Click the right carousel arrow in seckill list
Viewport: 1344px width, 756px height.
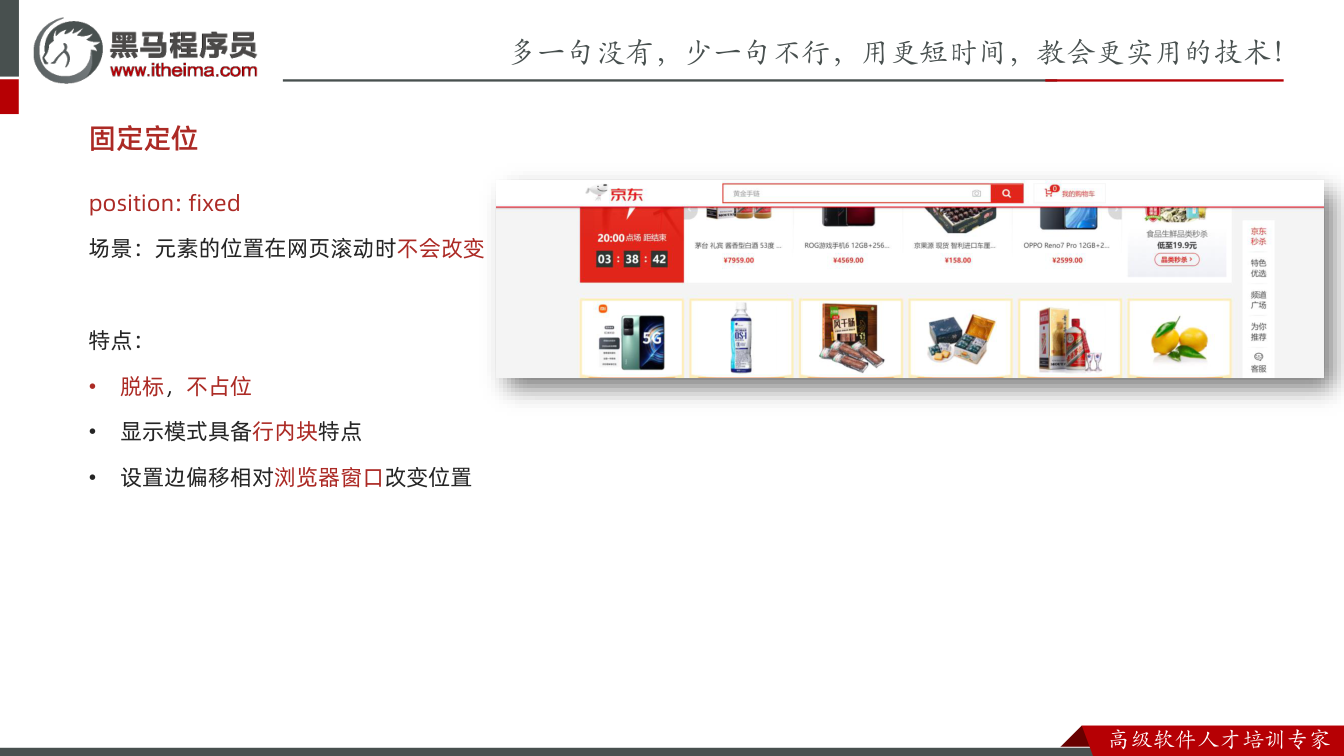pos(1116,213)
